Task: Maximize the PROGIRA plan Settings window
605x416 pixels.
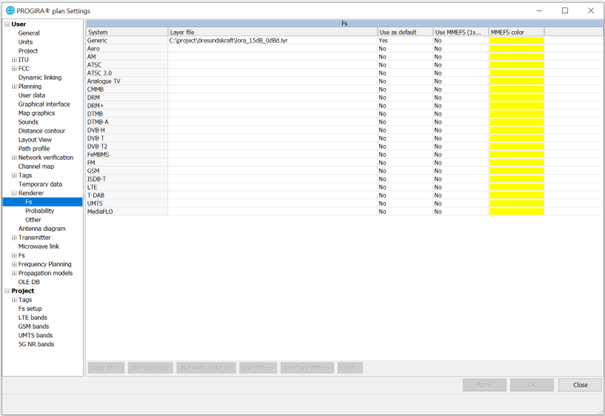Action: [x=565, y=10]
